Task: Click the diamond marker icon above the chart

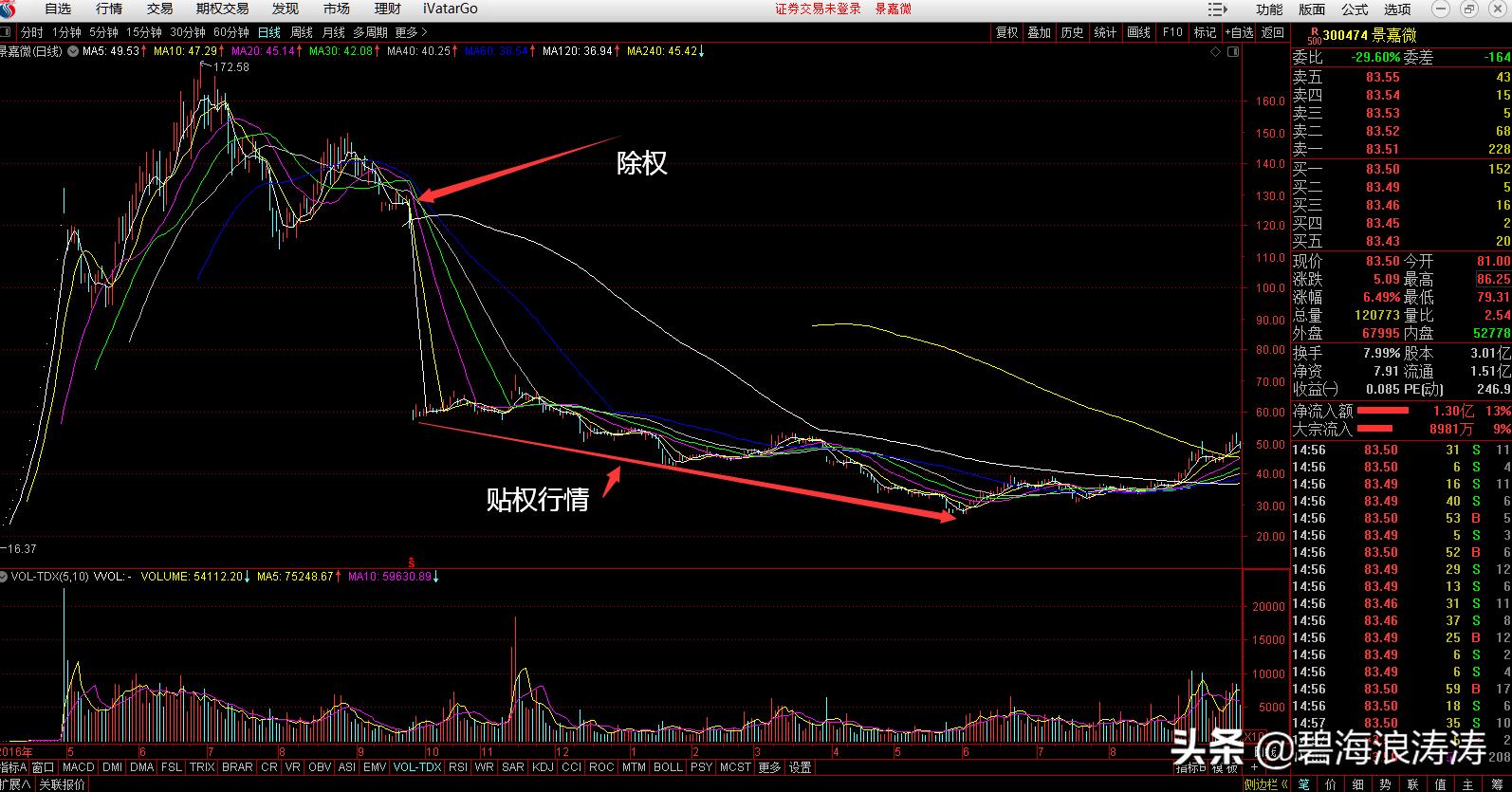Action: [1217, 52]
